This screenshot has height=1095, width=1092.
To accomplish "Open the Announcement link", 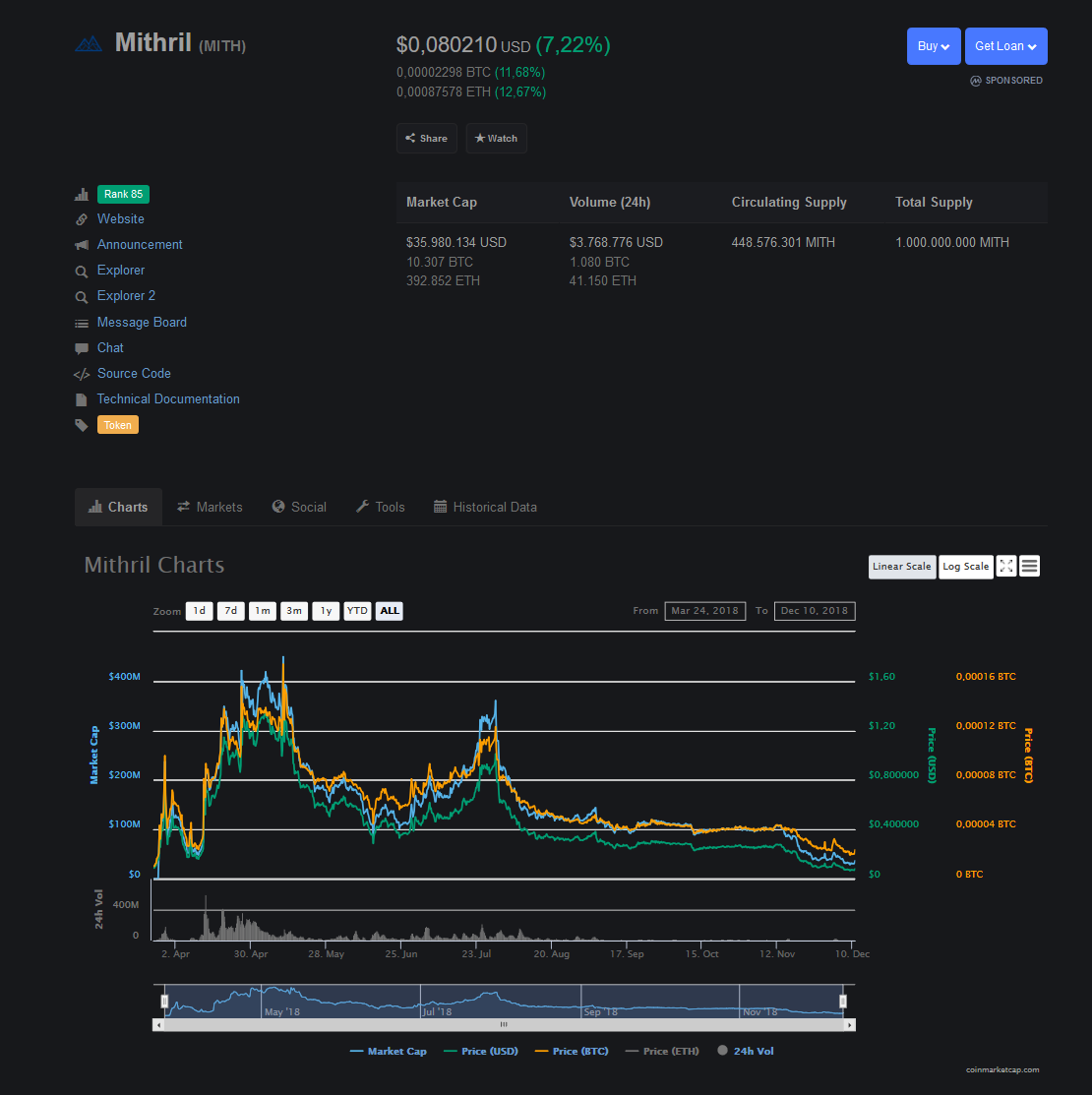I will pyautogui.click(x=140, y=245).
